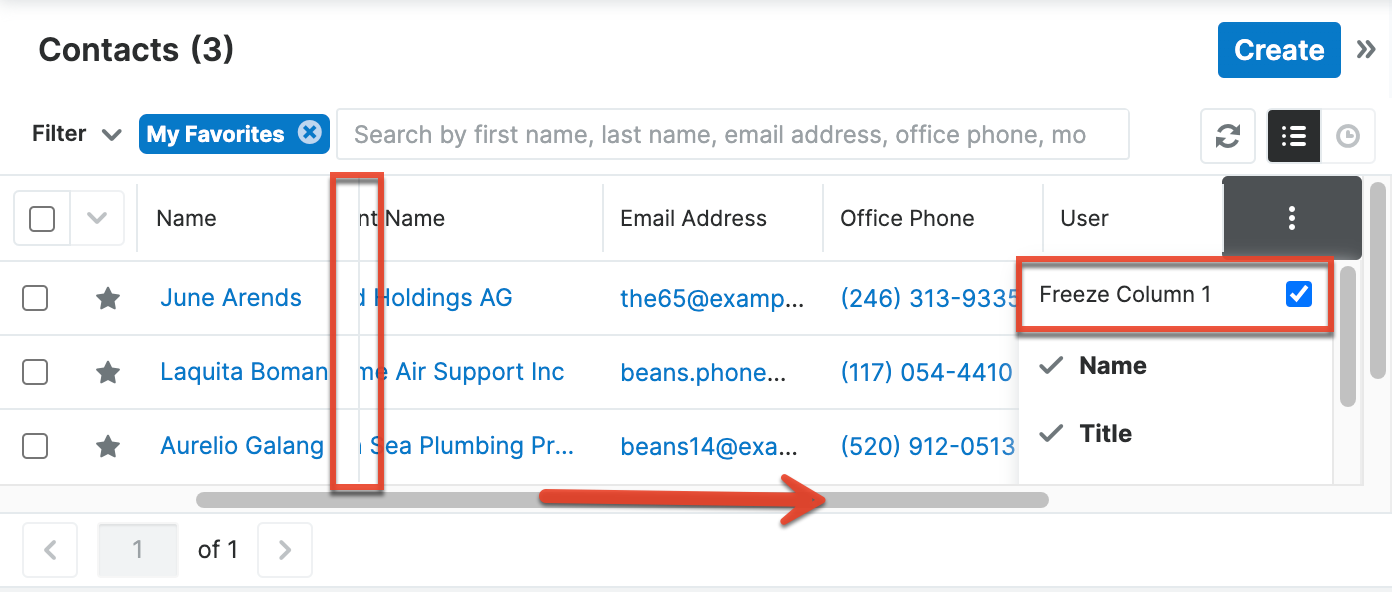
Task: Focus the contacts search field
Action: (732, 135)
